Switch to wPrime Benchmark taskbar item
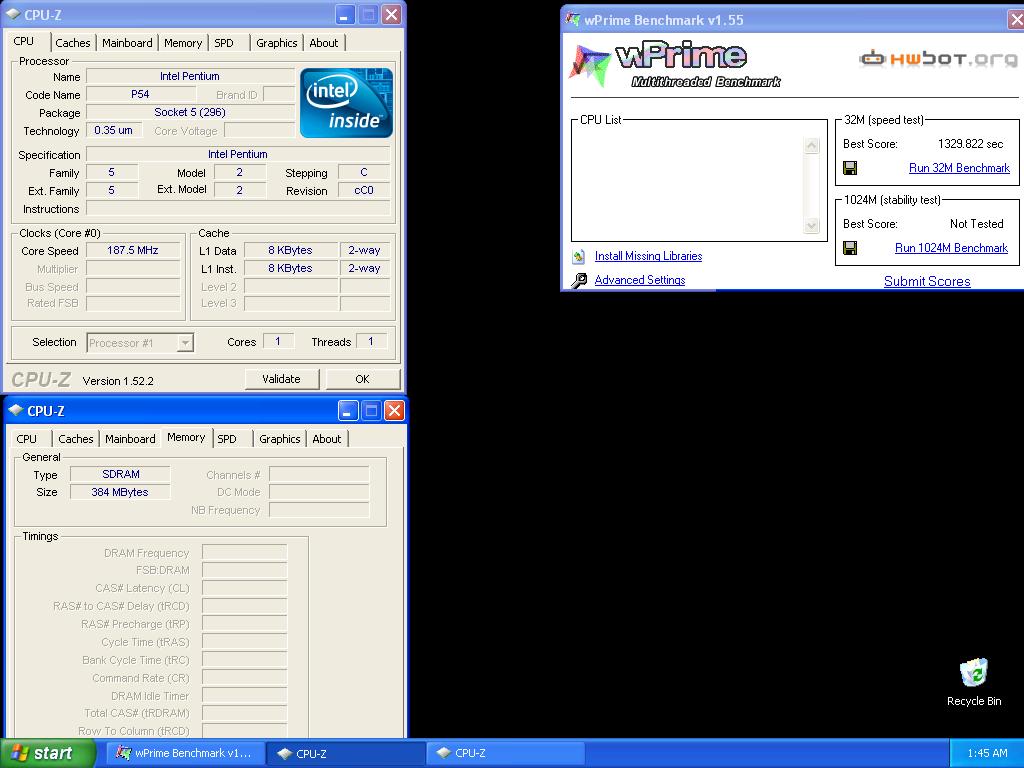1024x768 pixels. point(185,753)
